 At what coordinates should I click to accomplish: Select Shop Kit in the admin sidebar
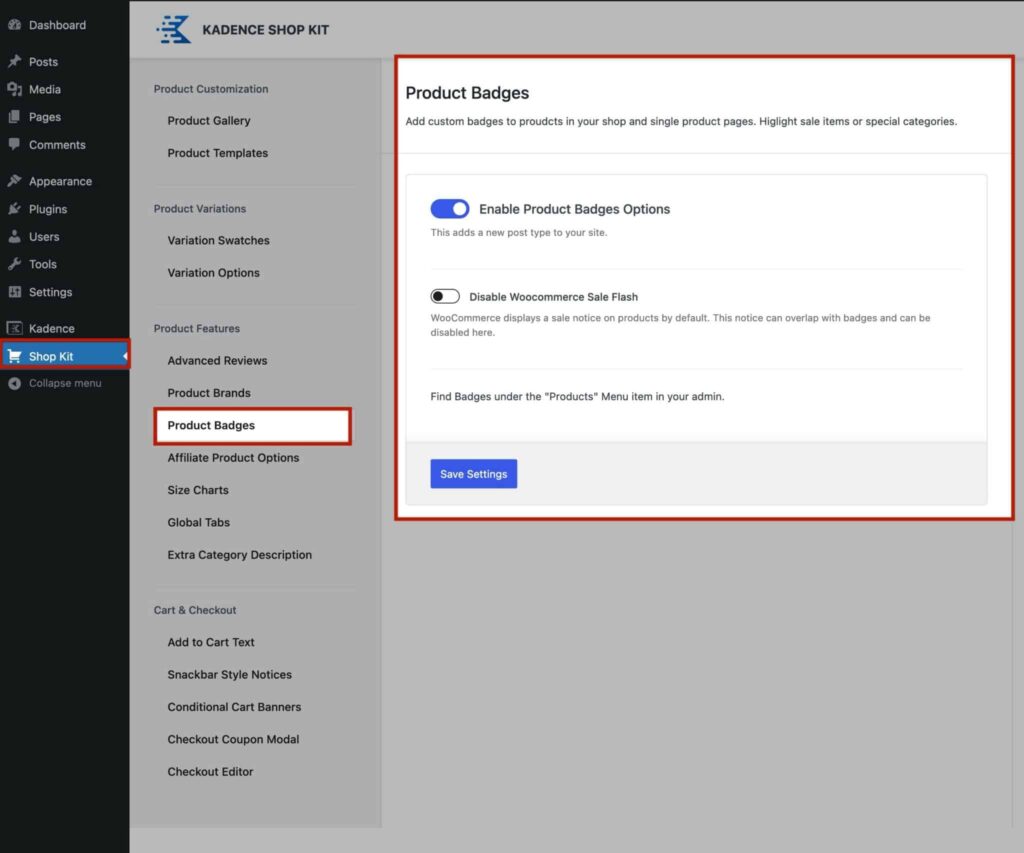(x=64, y=356)
